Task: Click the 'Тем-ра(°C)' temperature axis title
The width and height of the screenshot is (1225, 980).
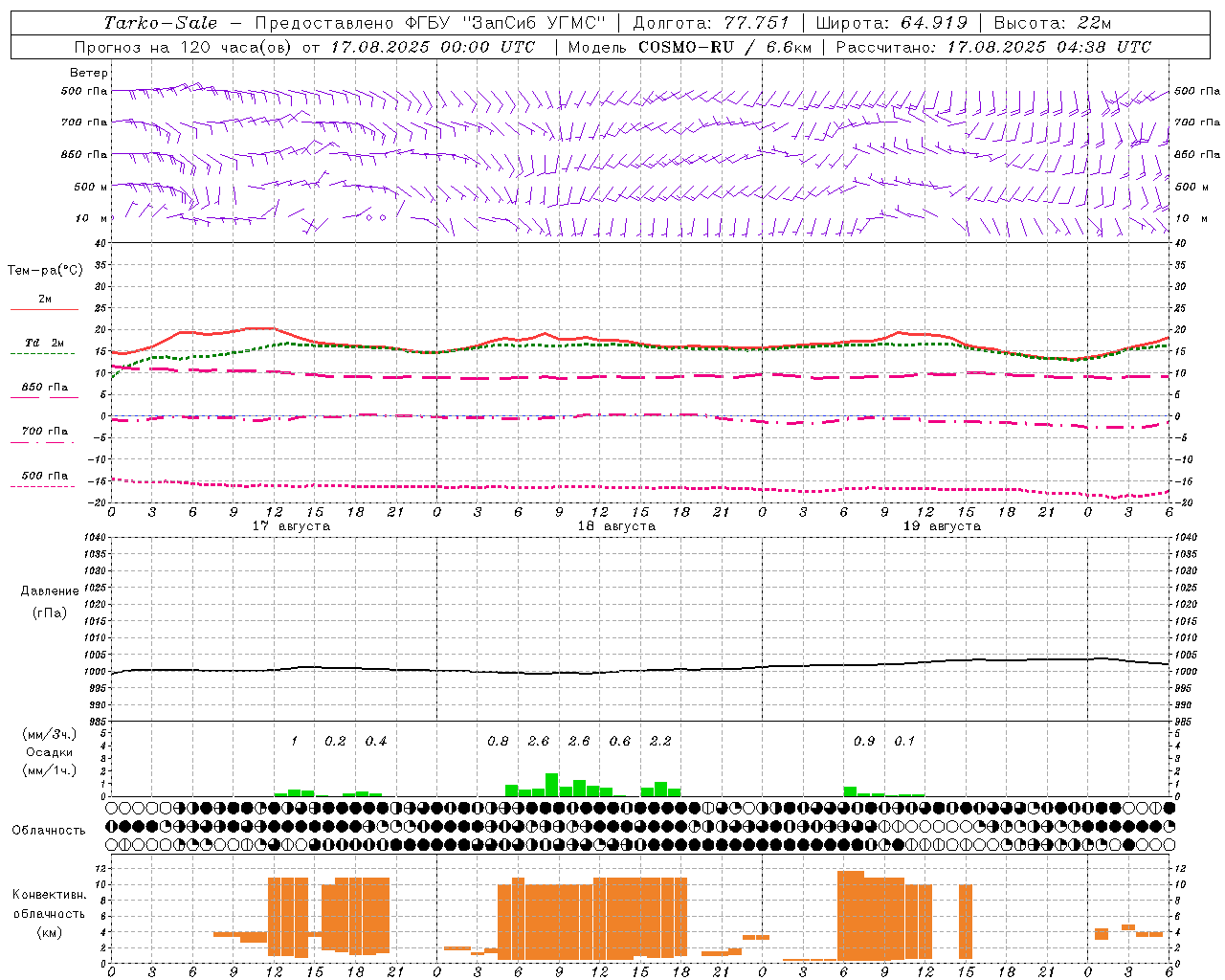Action: (45, 271)
